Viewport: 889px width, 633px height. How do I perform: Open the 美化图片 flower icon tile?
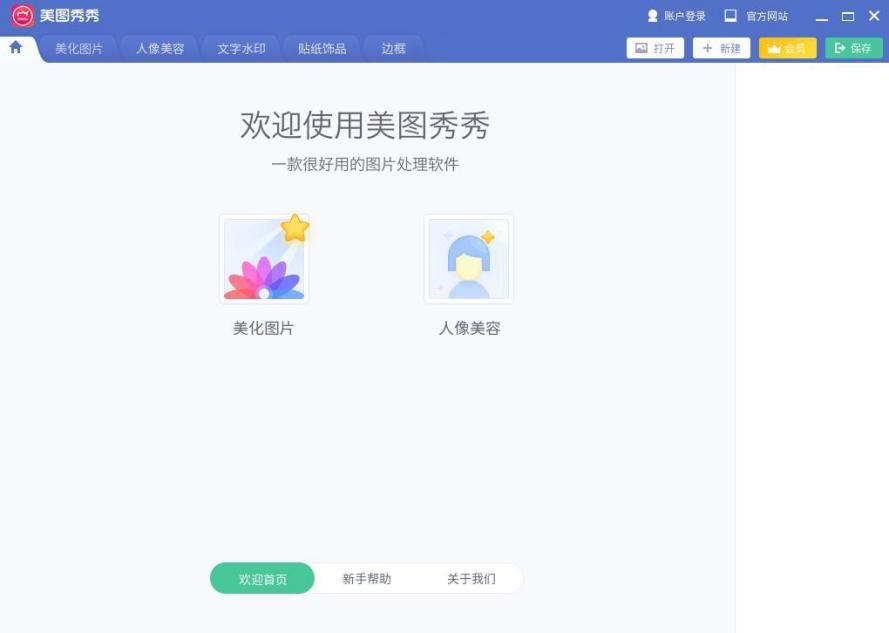[x=264, y=259]
